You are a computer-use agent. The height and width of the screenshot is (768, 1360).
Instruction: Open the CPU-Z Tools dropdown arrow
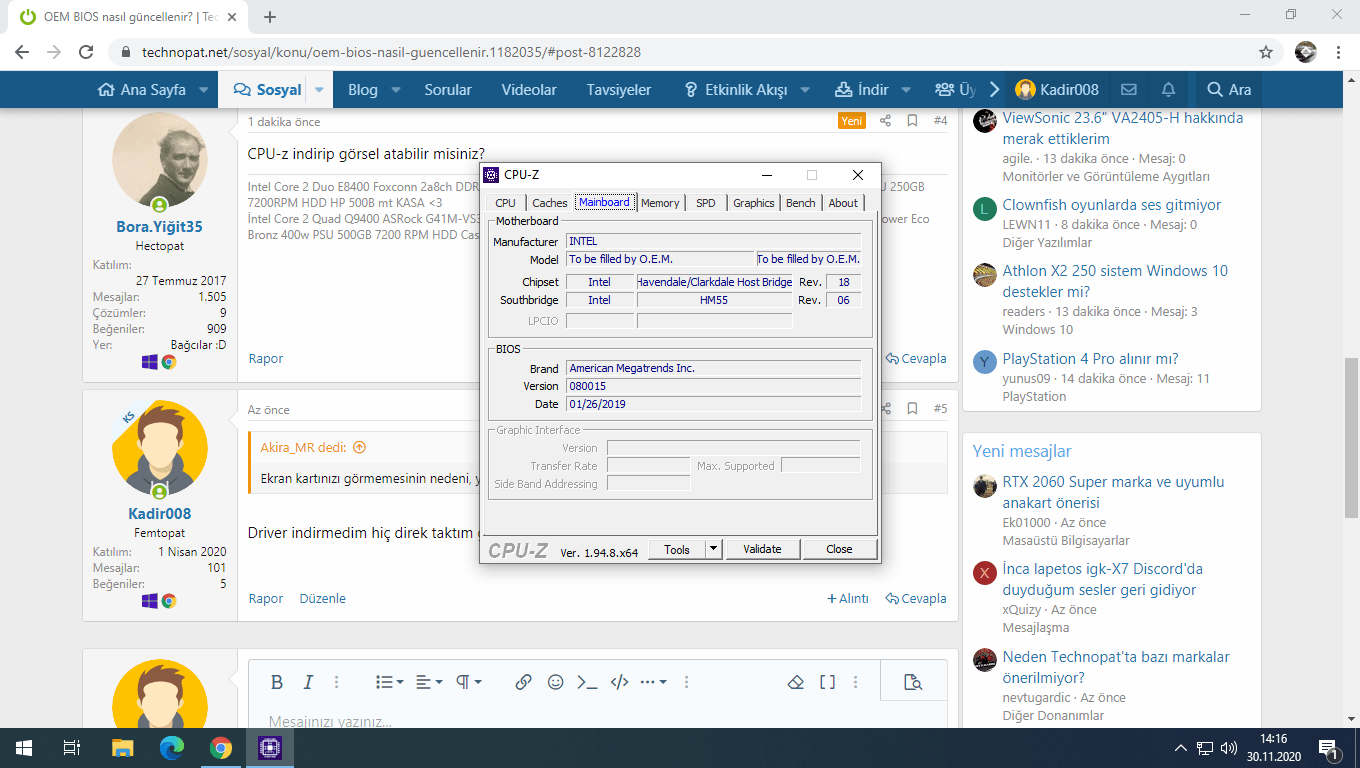pyautogui.click(x=713, y=549)
